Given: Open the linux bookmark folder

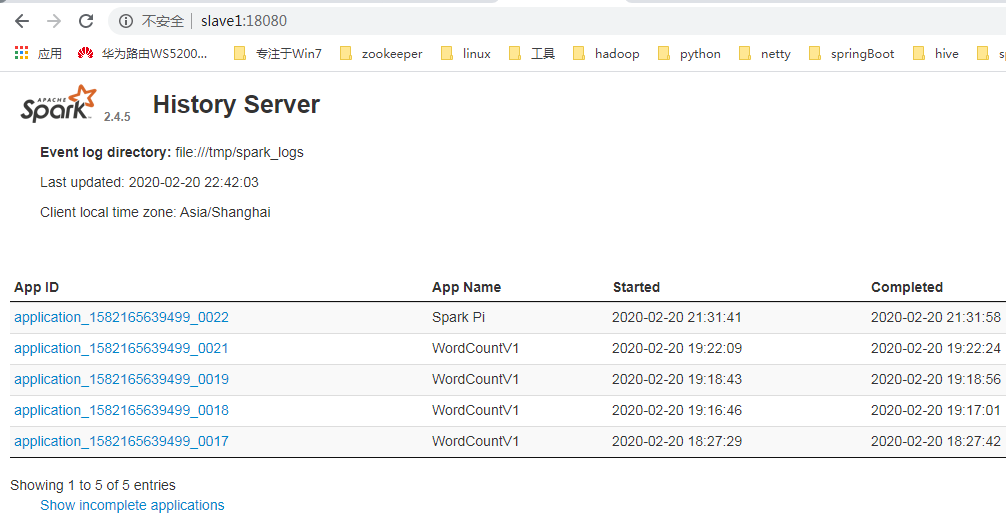Looking at the screenshot, I should click(x=466, y=53).
